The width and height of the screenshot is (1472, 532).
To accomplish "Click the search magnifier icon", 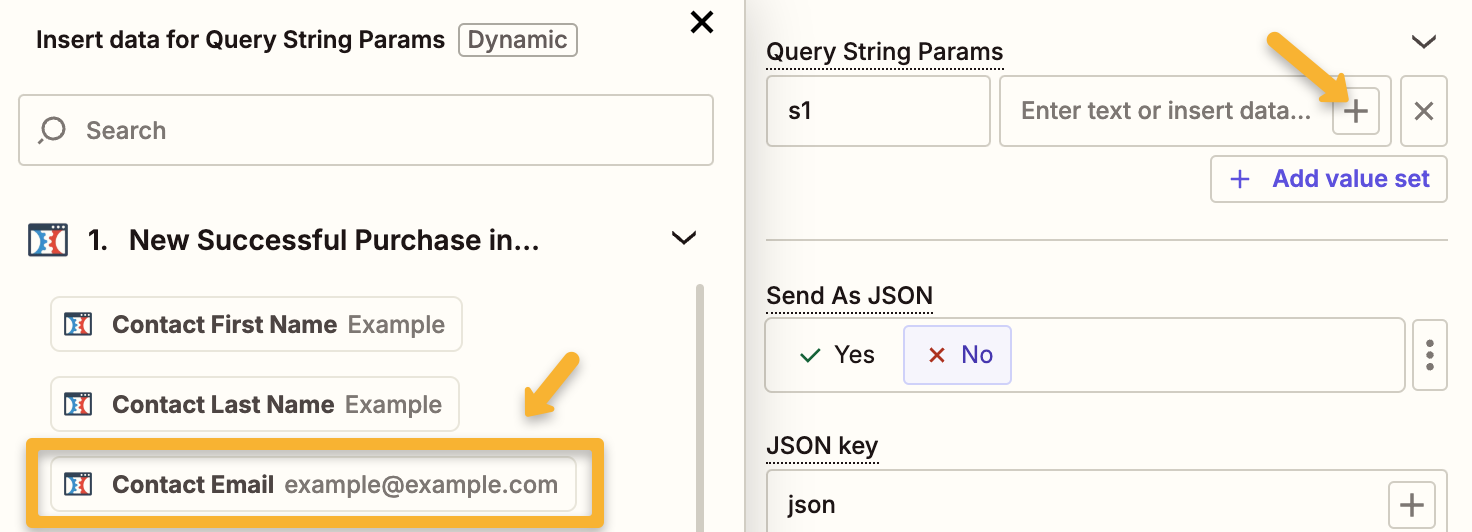I will tap(52, 130).
